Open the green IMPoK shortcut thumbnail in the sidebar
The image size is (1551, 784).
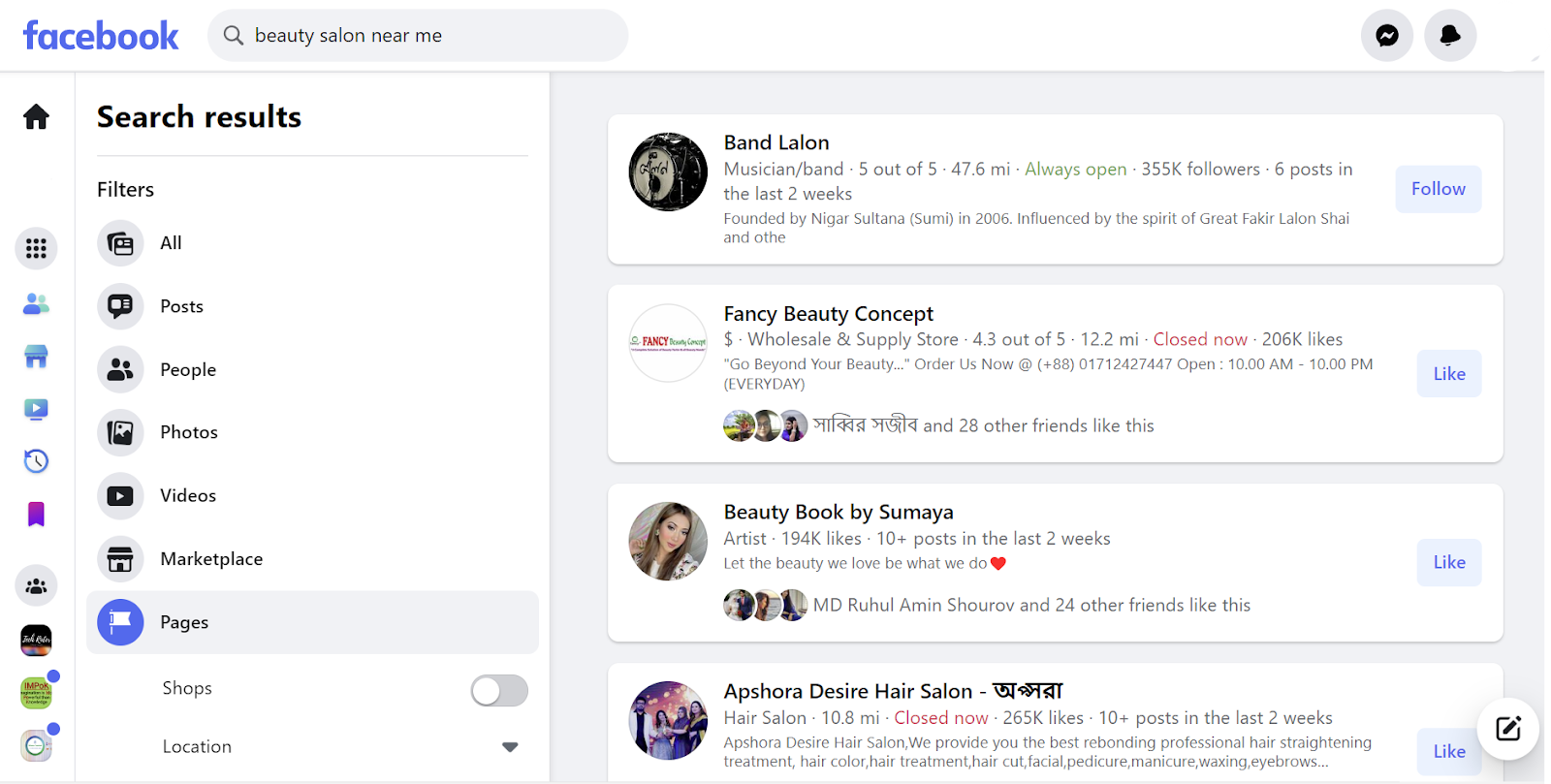[36, 693]
